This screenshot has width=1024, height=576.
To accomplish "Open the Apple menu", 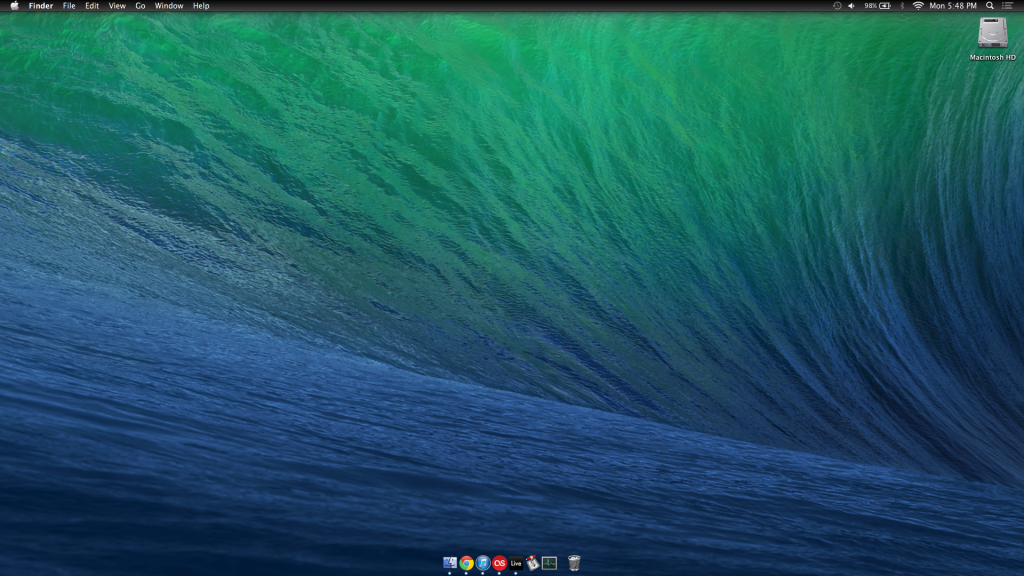I will (14, 6).
